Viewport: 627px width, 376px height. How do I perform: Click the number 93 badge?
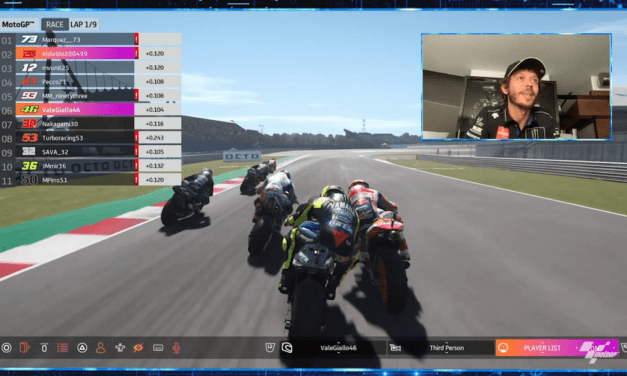[x=29, y=96]
